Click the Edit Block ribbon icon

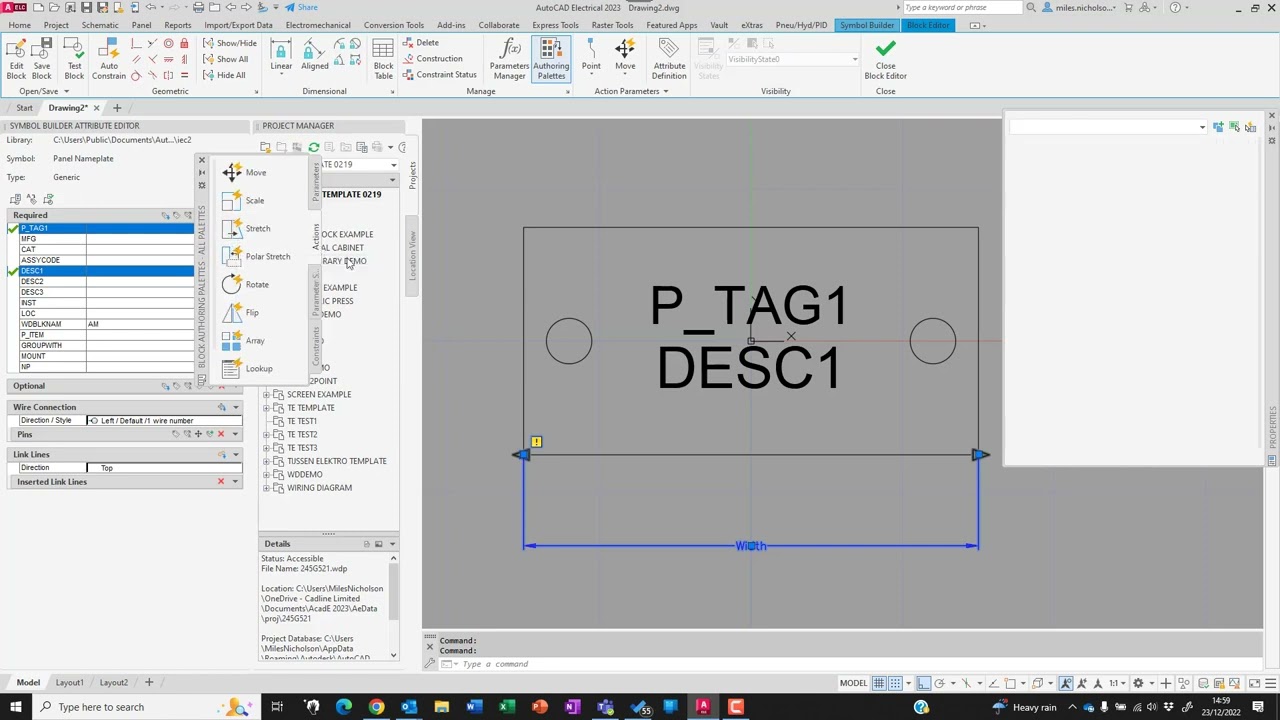pyautogui.click(x=16, y=59)
